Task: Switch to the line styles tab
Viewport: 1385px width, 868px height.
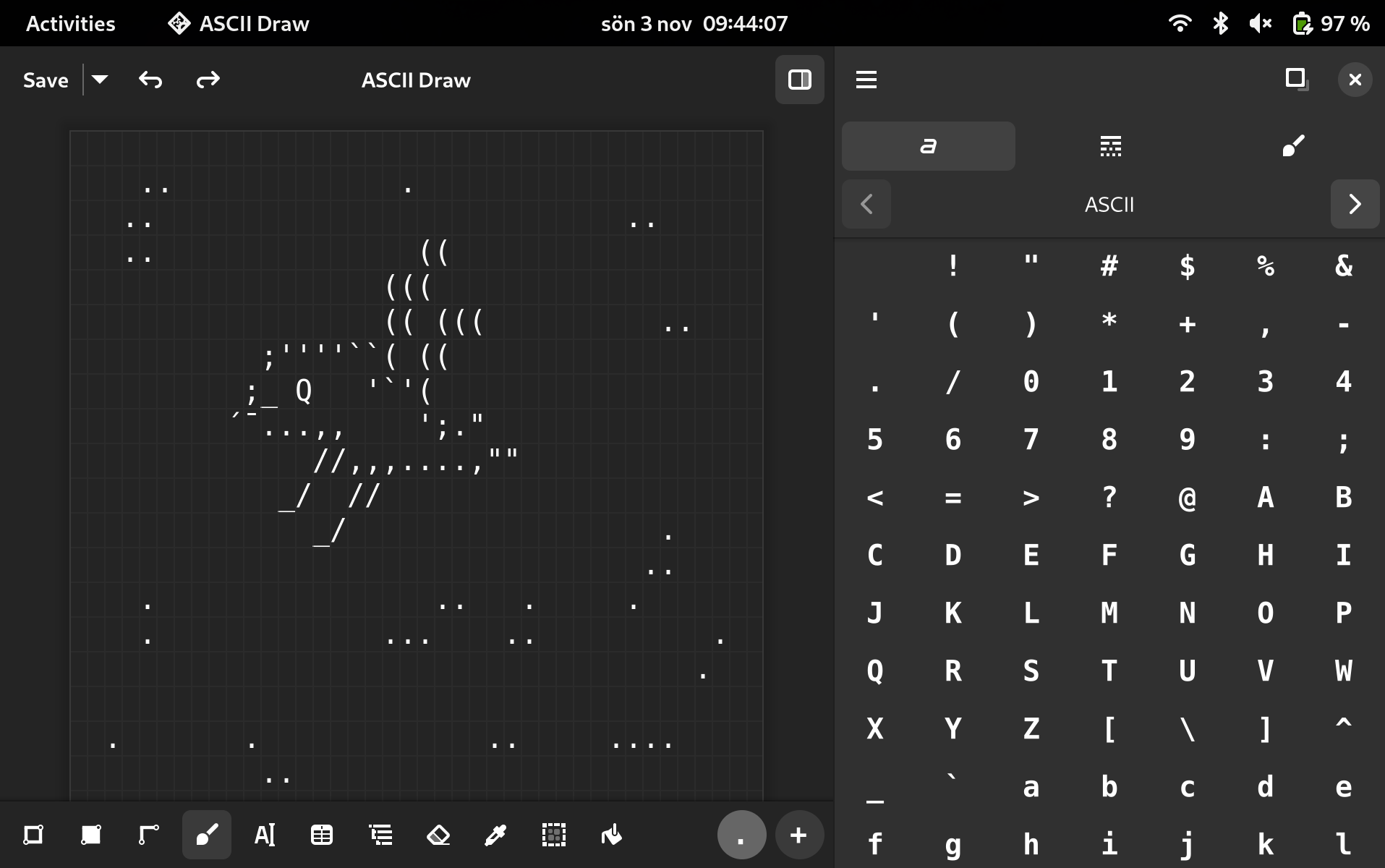Action: tap(1111, 146)
